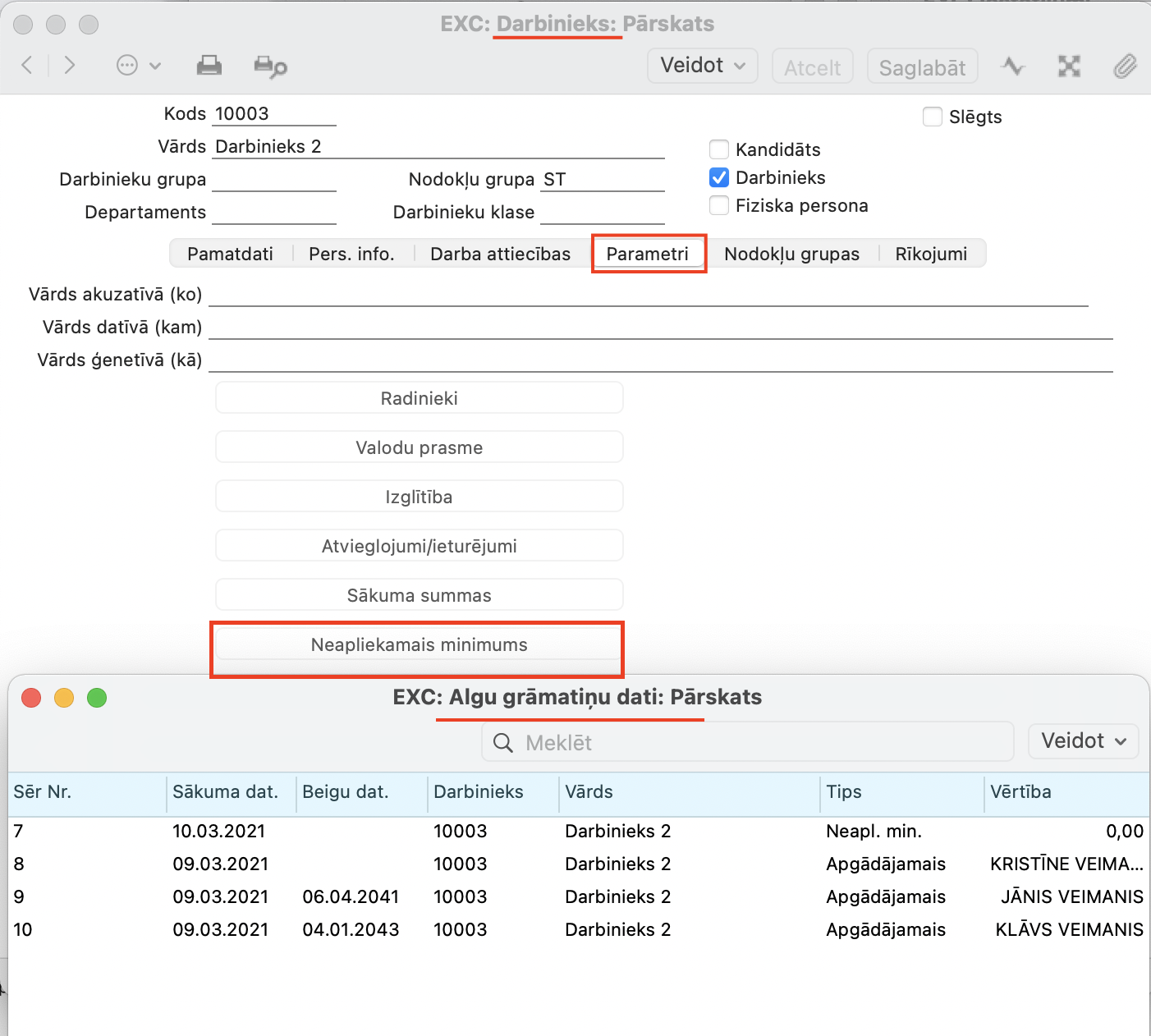This screenshot has height=1036, width=1151.
Task: Check the Fiziska persona checkbox
Action: [x=719, y=205]
